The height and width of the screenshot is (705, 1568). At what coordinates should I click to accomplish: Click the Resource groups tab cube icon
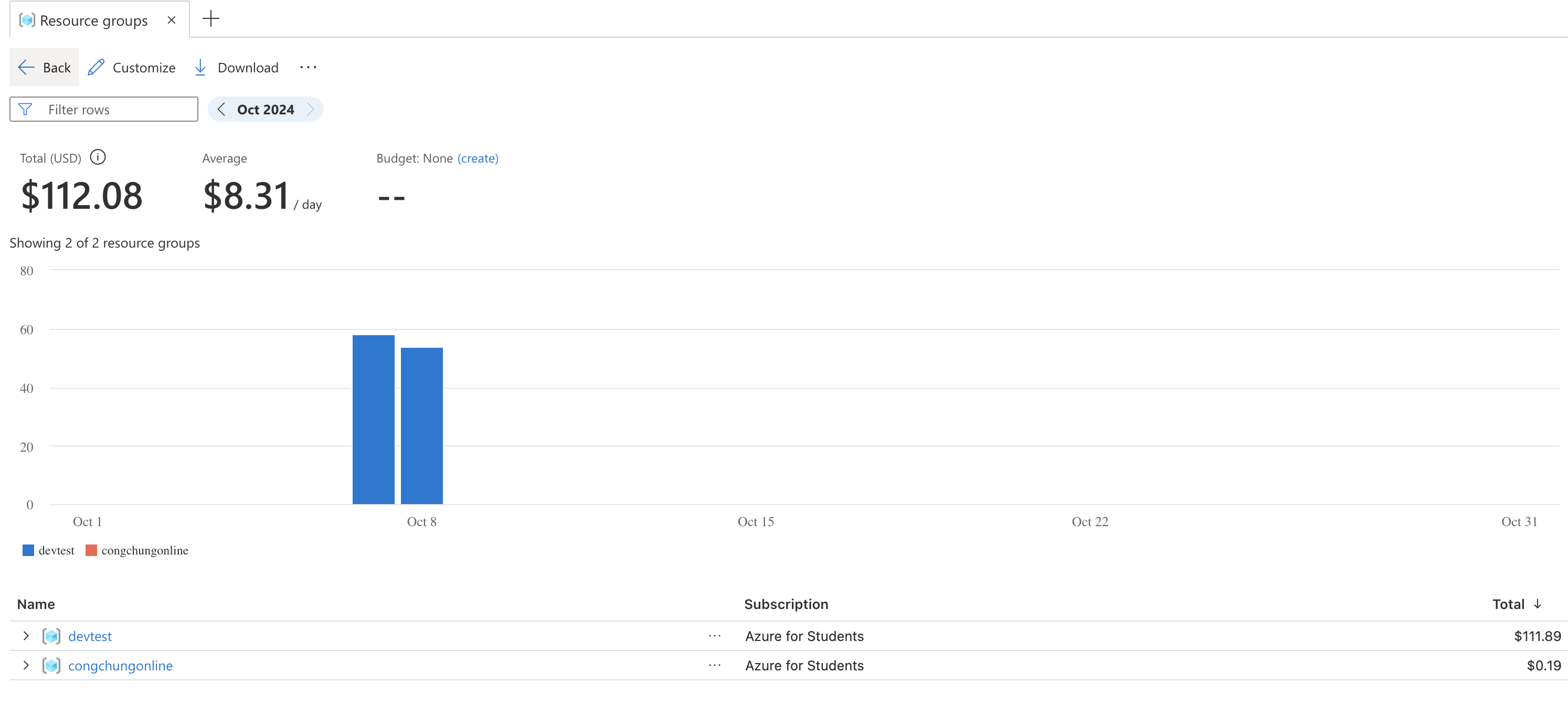coord(27,20)
